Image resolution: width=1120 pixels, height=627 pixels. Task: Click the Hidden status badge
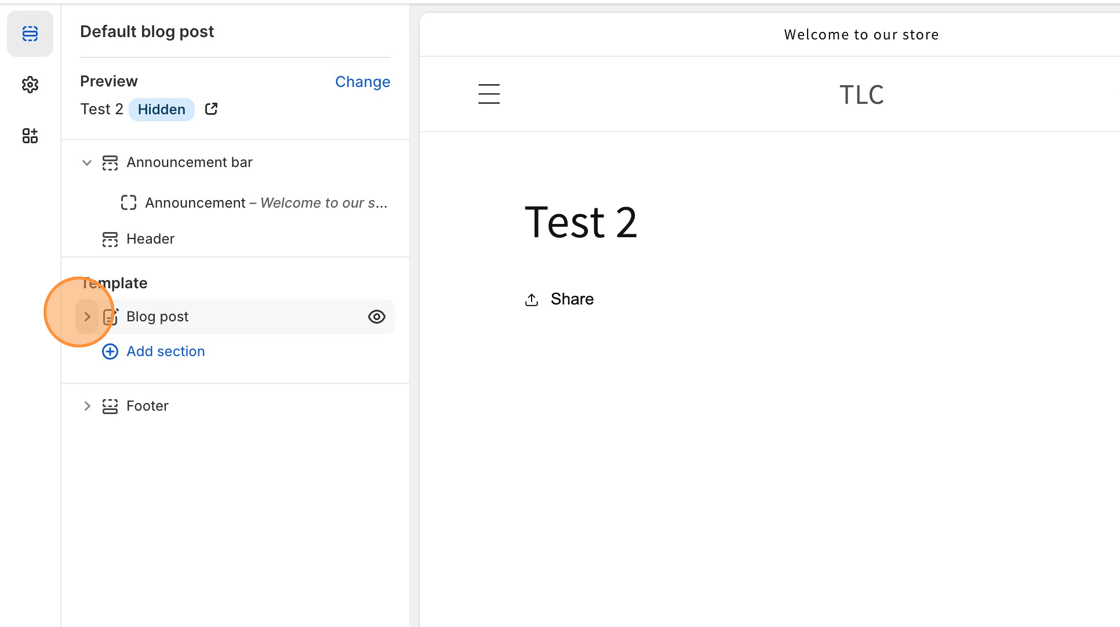click(161, 109)
